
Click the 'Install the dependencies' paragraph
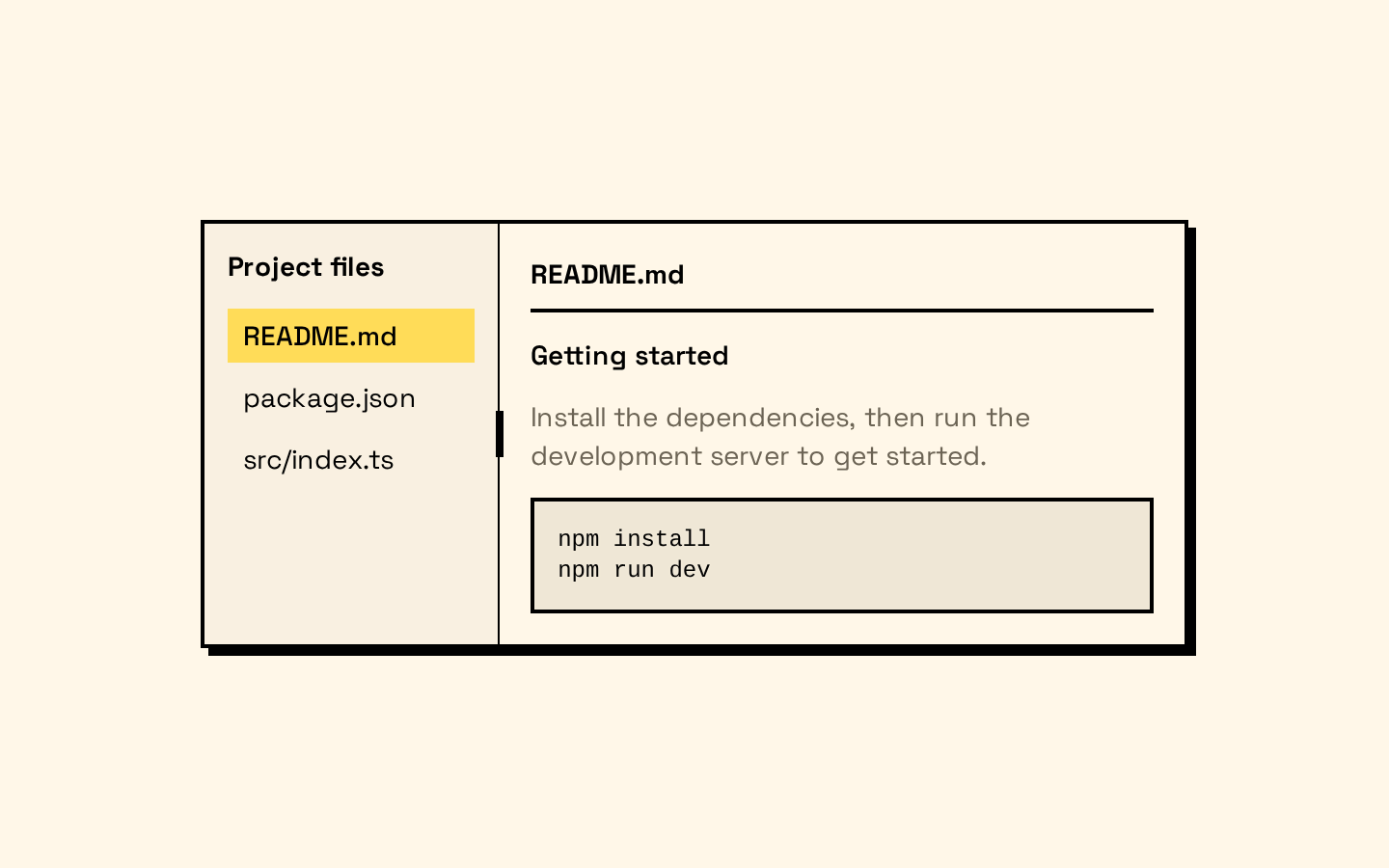point(780,437)
